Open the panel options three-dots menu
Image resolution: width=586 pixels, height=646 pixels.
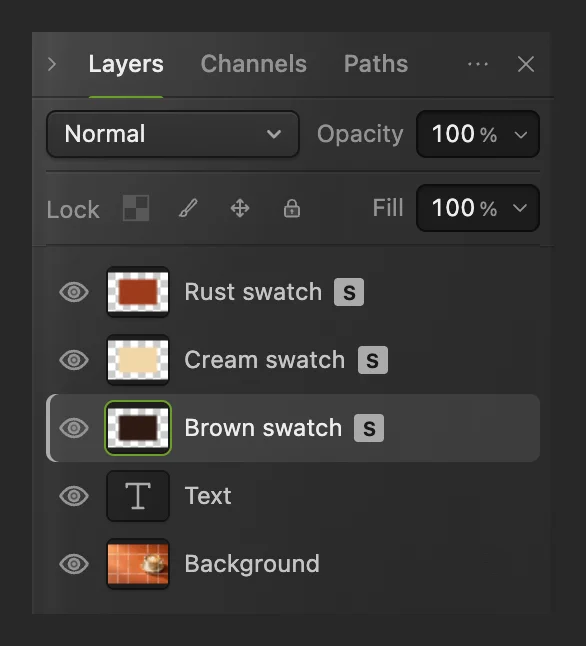(478, 64)
